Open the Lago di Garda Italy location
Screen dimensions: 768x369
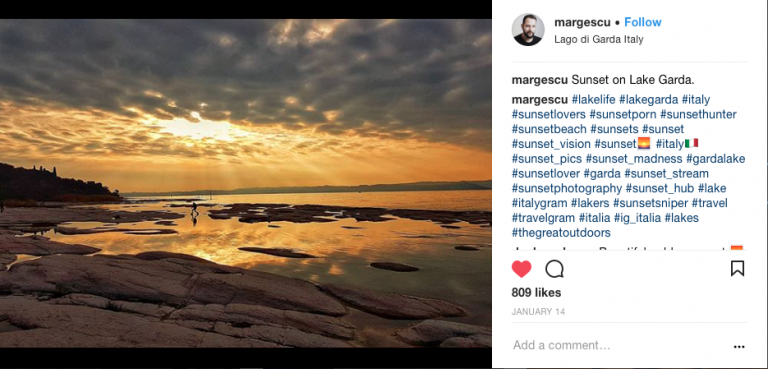click(x=599, y=40)
